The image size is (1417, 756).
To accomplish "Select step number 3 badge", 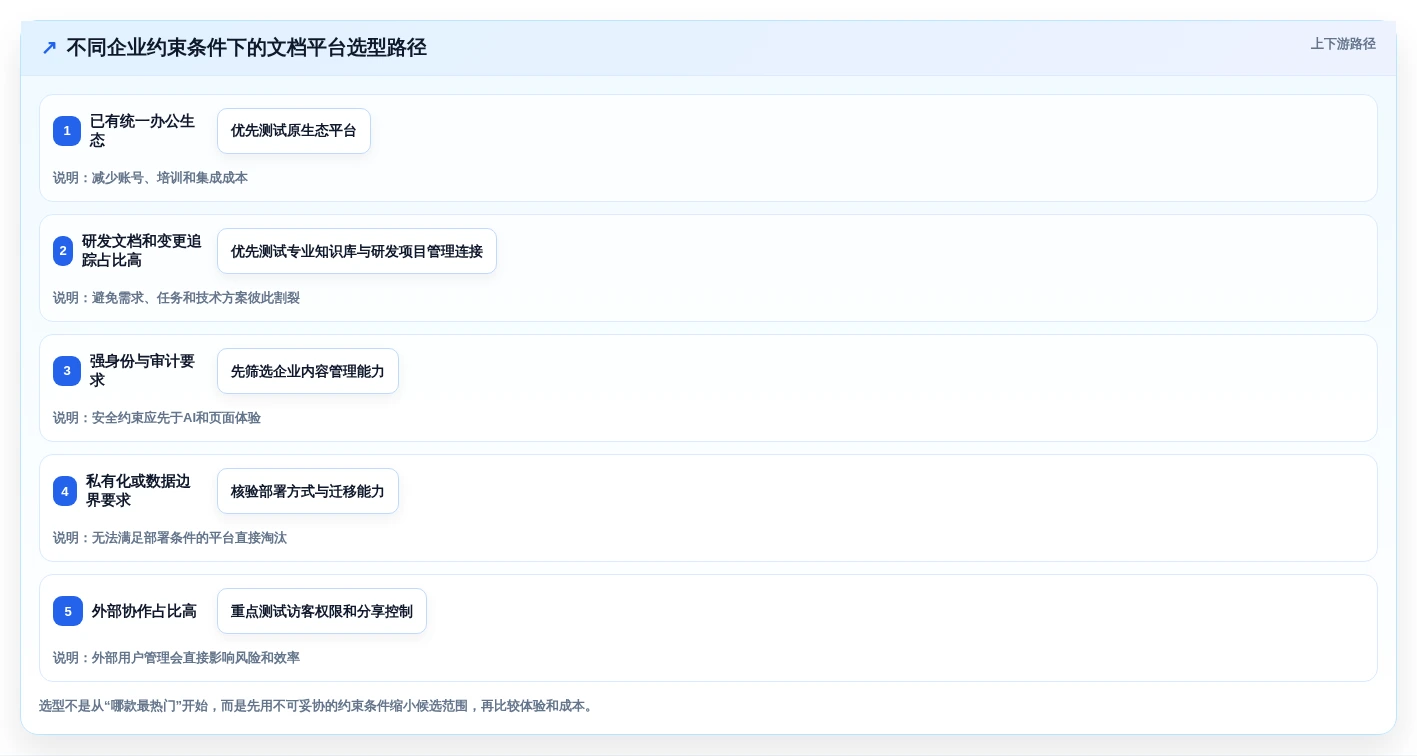I will [67, 371].
